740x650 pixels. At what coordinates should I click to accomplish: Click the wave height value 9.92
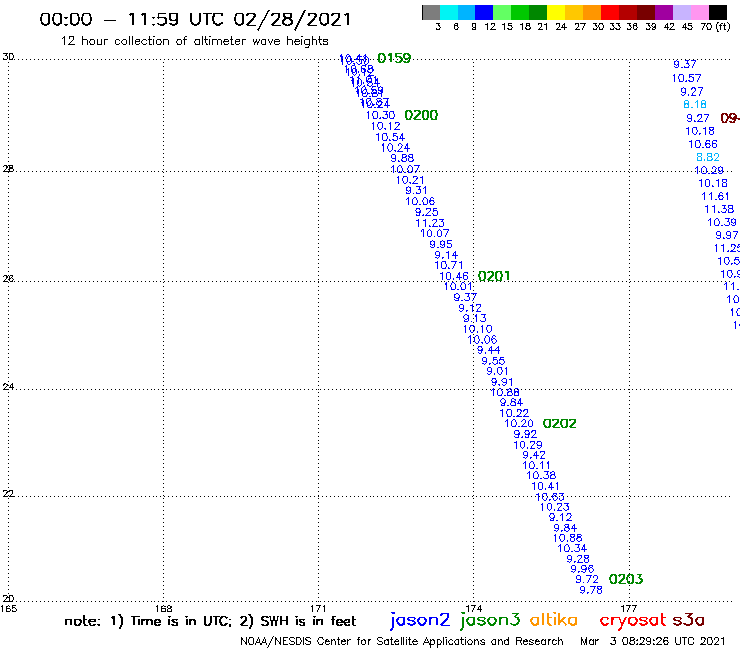[525, 434]
